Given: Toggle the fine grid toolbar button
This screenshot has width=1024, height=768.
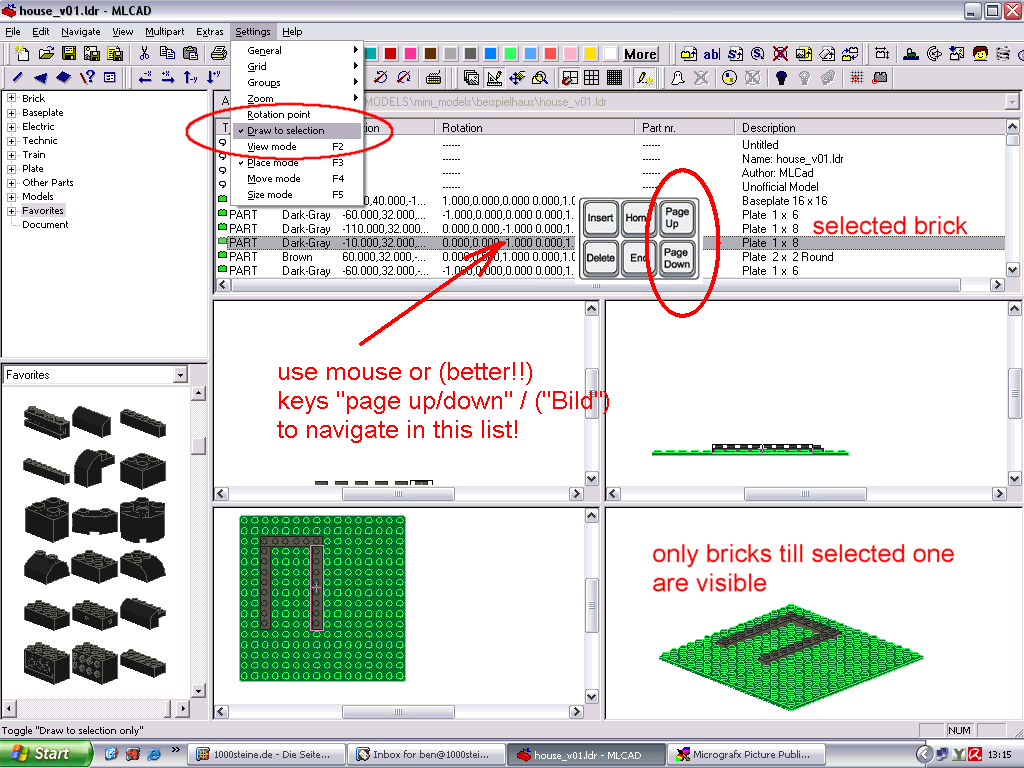Looking at the screenshot, I should tap(615, 78).
